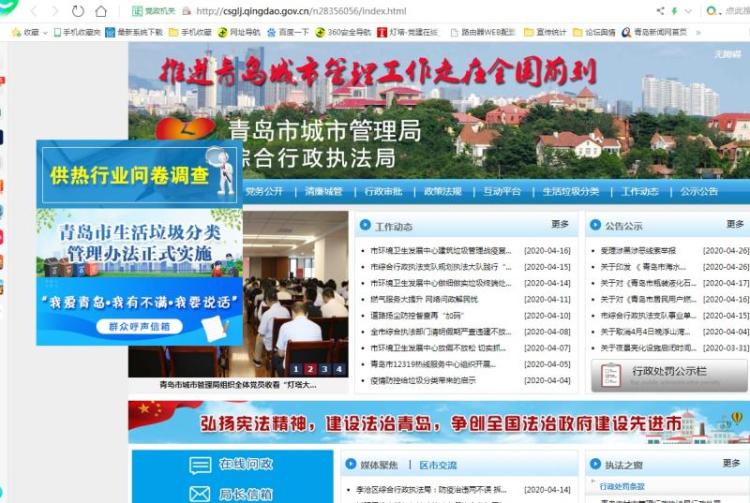
Task: Open the 青岛市12319热线服务中心 article
Action: [433, 364]
